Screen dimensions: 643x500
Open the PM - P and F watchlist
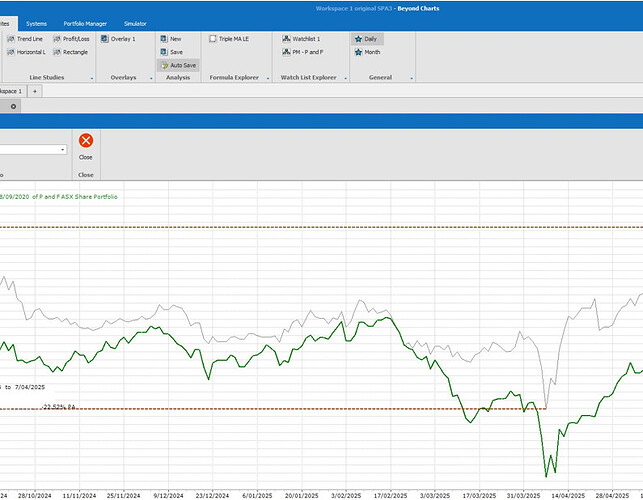[x=303, y=52]
